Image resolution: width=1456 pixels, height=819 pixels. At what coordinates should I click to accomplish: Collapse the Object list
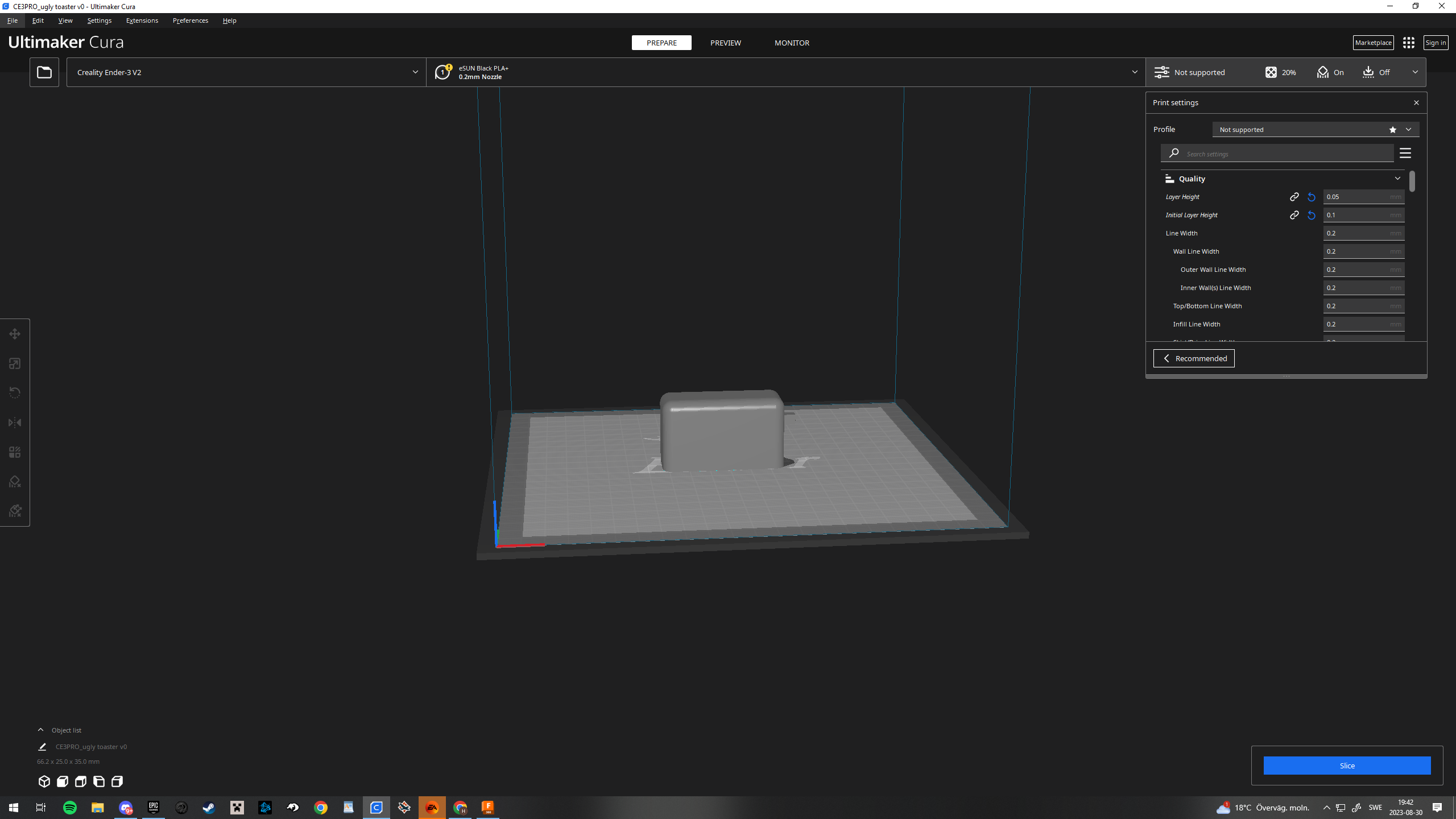click(x=41, y=730)
